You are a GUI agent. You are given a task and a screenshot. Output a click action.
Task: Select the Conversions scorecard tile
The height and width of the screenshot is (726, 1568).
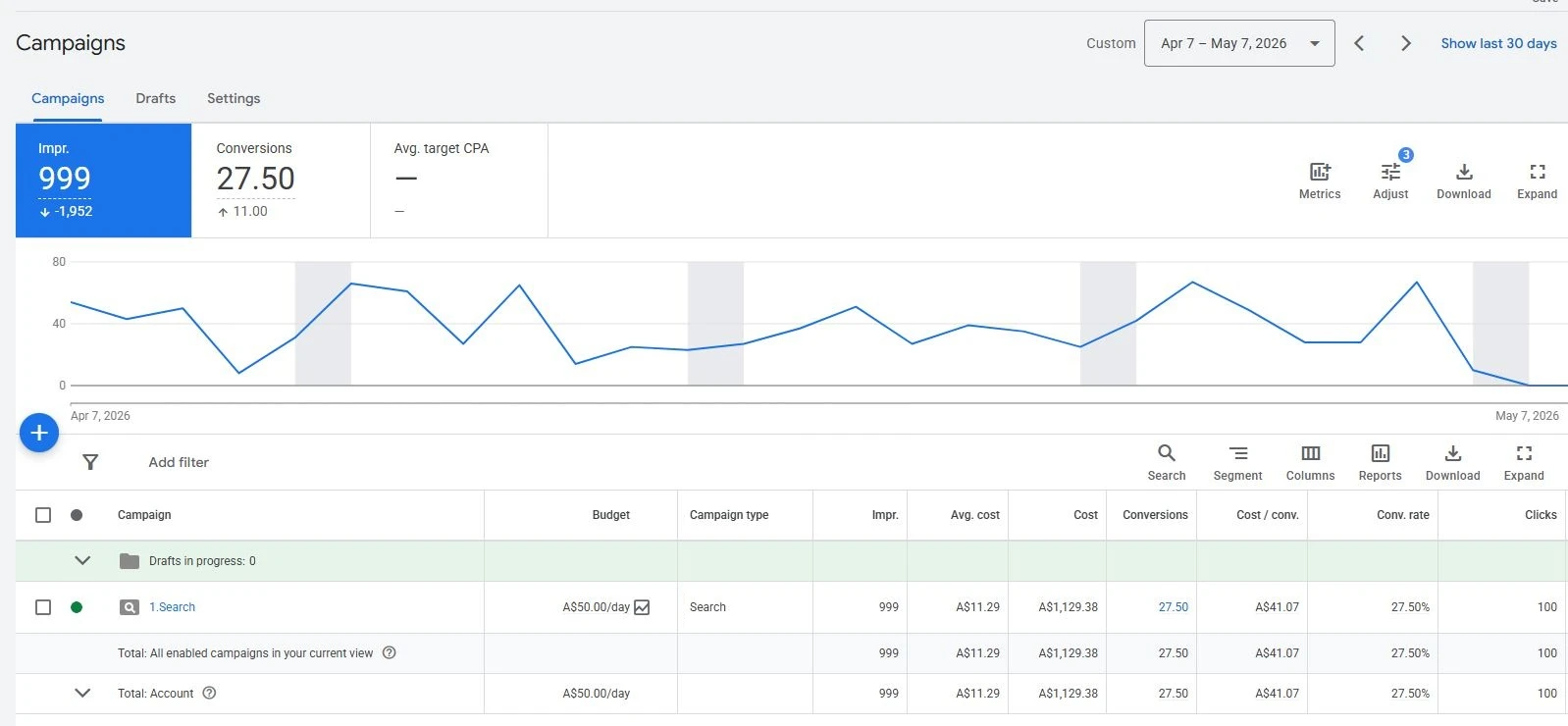pos(281,181)
